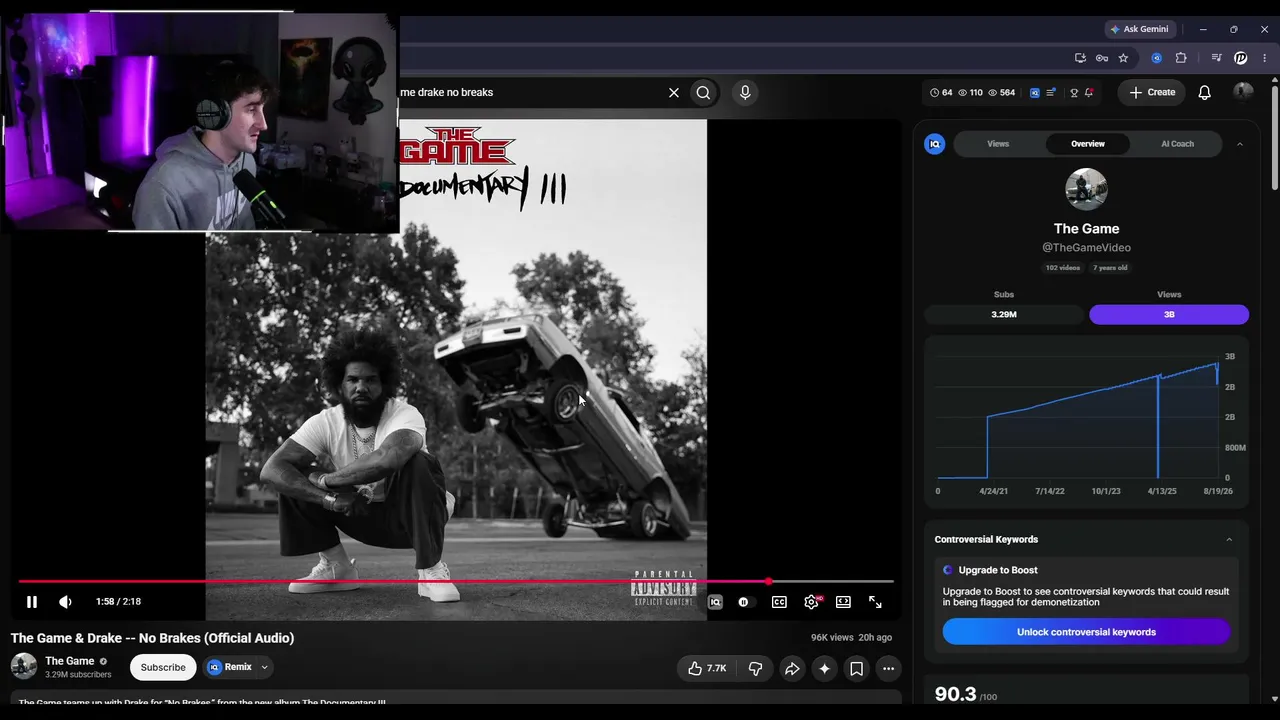The width and height of the screenshot is (1280, 720).
Task: Select the Views 3B metric
Action: pyautogui.click(x=1169, y=314)
